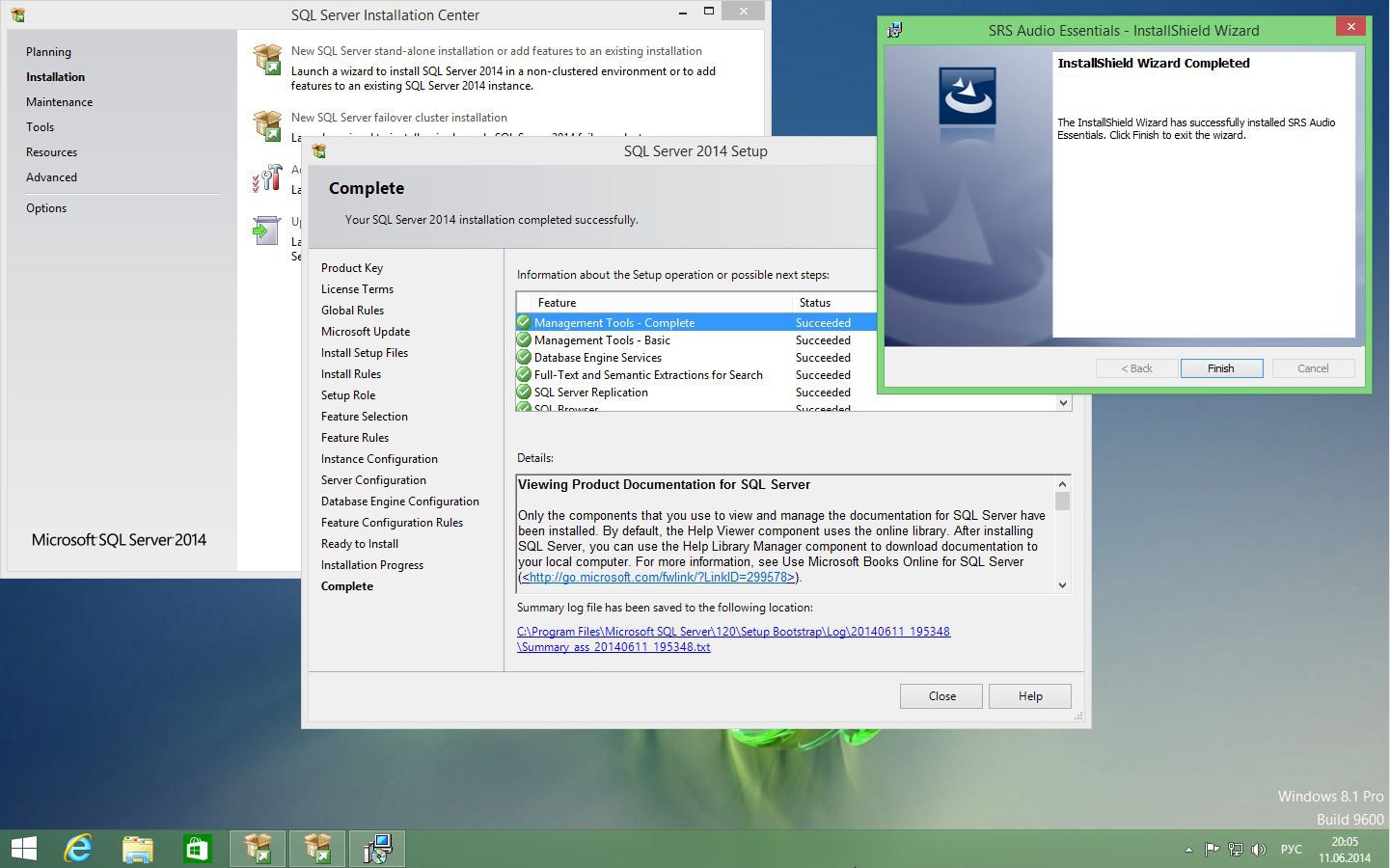Click InstallShield Wizard title bar icon

[x=895, y=30]
